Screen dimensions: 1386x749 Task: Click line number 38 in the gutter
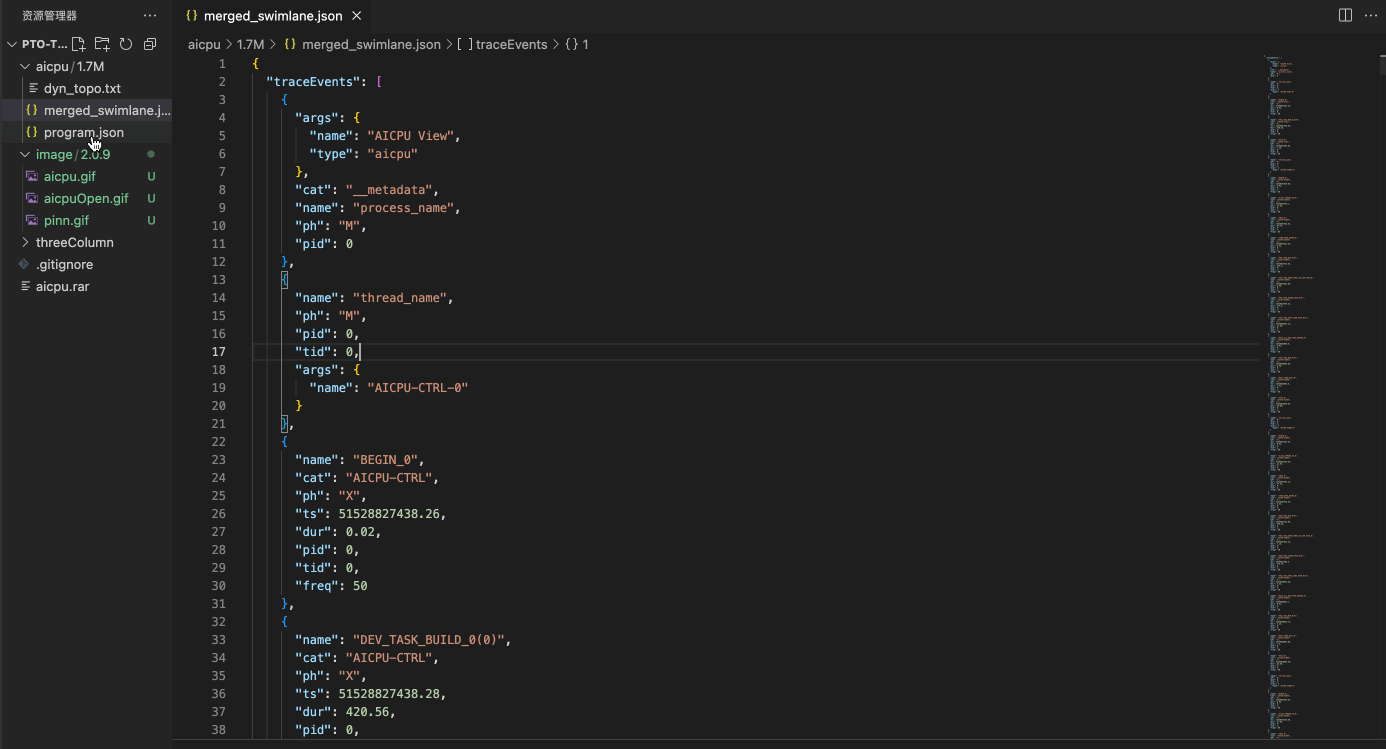point(219,730)
